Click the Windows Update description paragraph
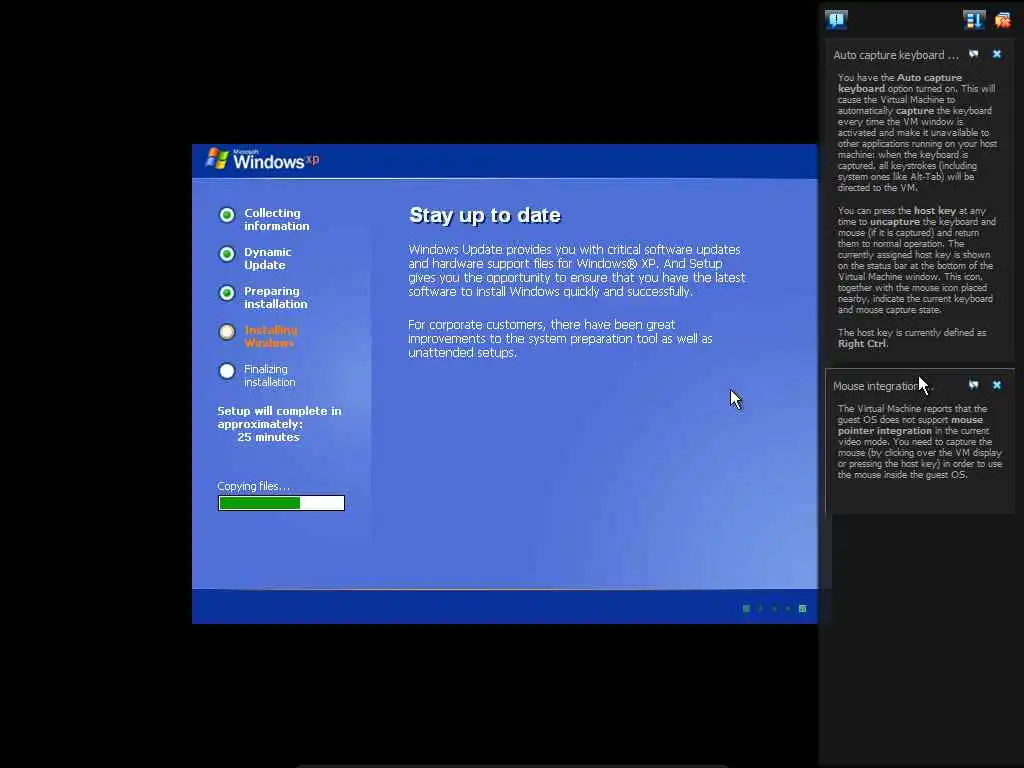Screen dimensions: 1024x768 tap(577, 270)
